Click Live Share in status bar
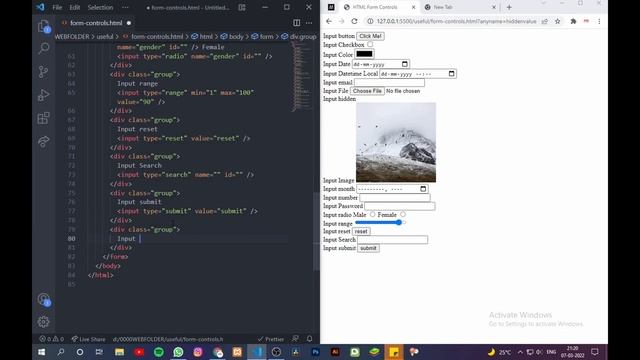 [x=88, y=339]
